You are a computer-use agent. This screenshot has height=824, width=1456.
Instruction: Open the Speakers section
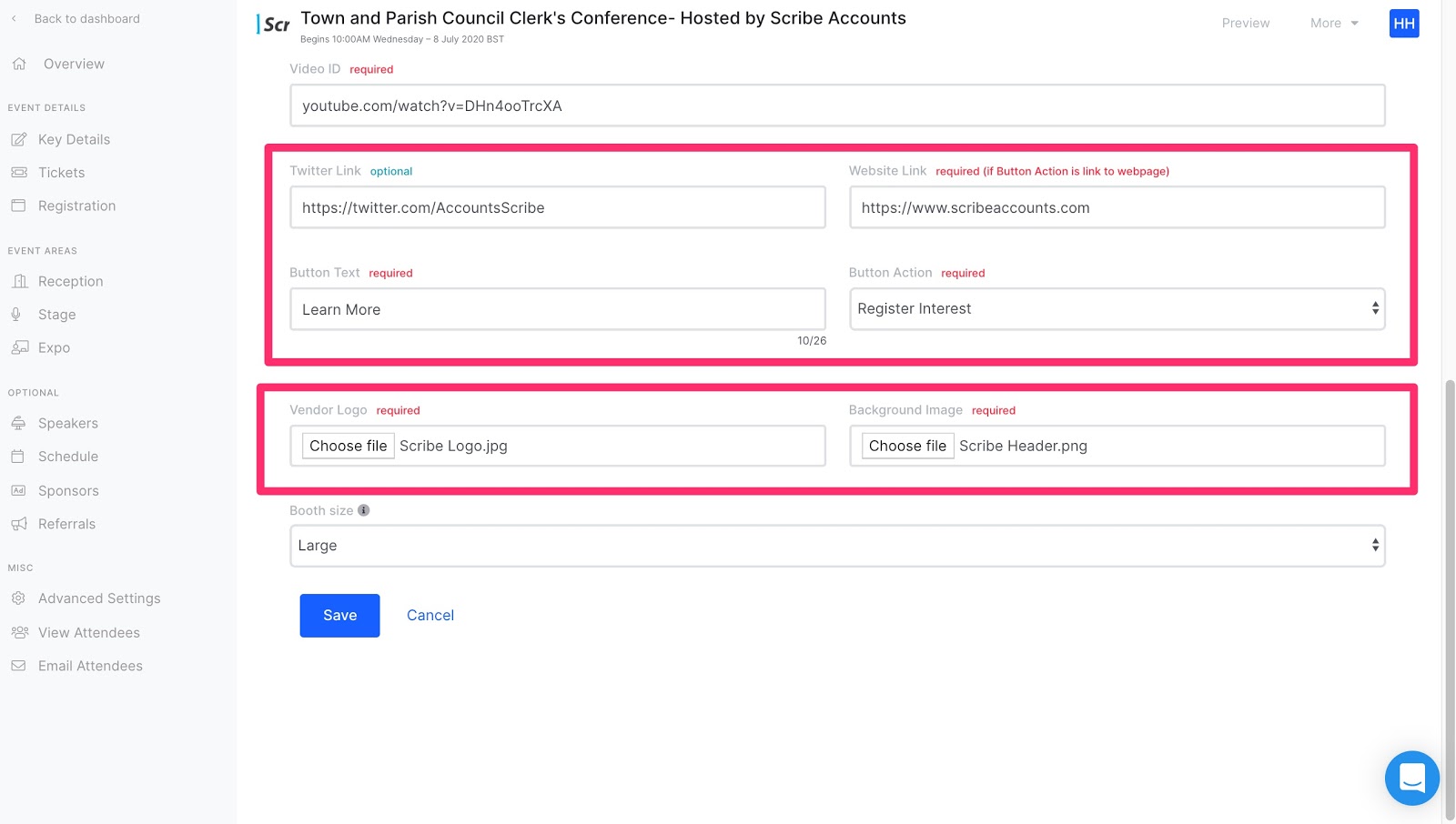point(67,423)
